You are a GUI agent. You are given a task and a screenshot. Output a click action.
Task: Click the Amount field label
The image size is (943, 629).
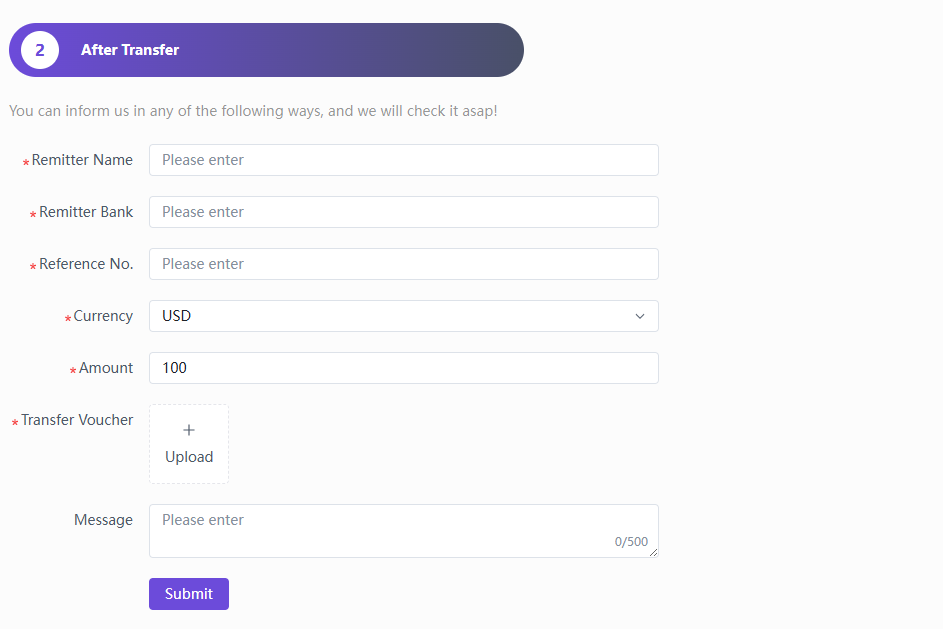(106, 368)
